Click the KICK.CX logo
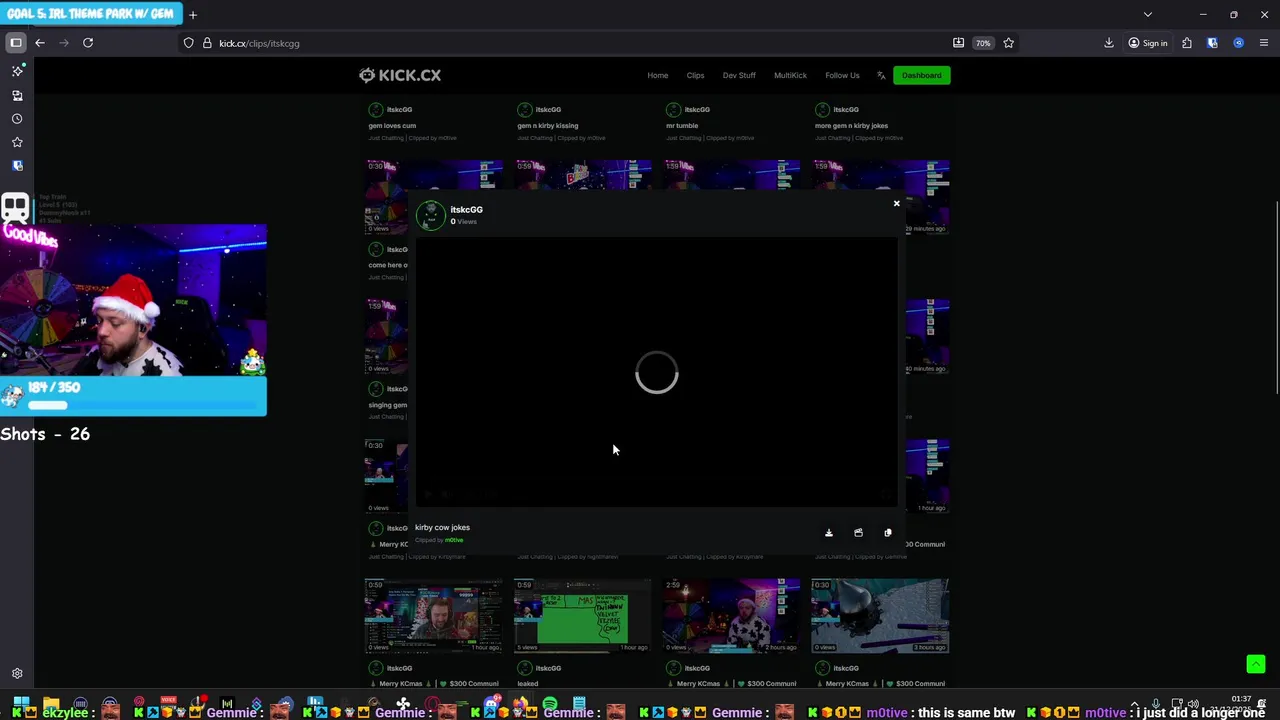 pos(400,75)
